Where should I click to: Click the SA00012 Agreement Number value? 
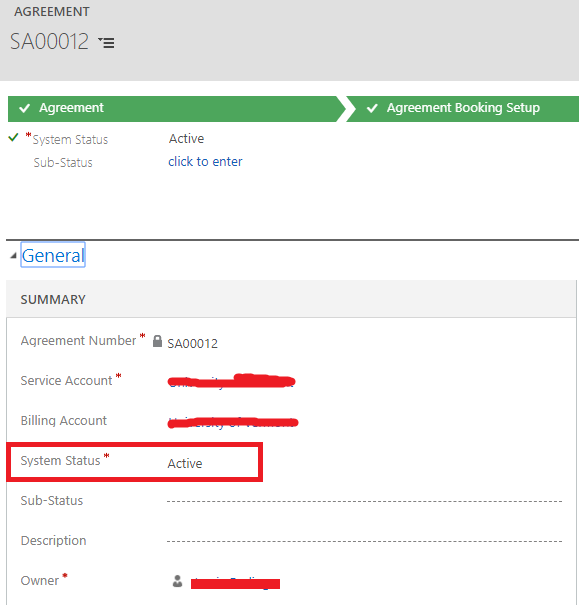click(192, 343)
